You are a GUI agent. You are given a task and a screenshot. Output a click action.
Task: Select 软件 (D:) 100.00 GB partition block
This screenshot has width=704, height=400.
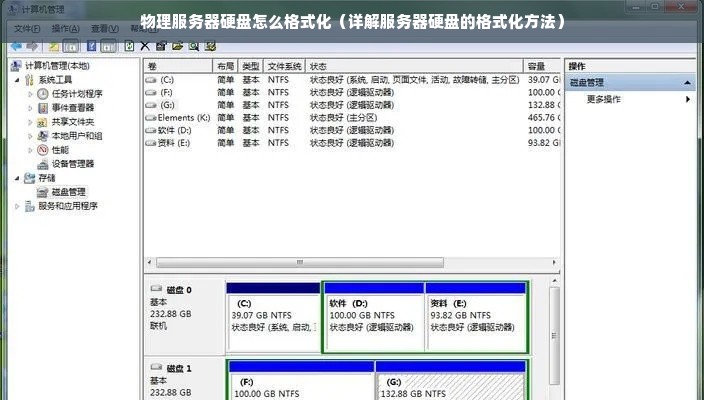pos(374,317)
